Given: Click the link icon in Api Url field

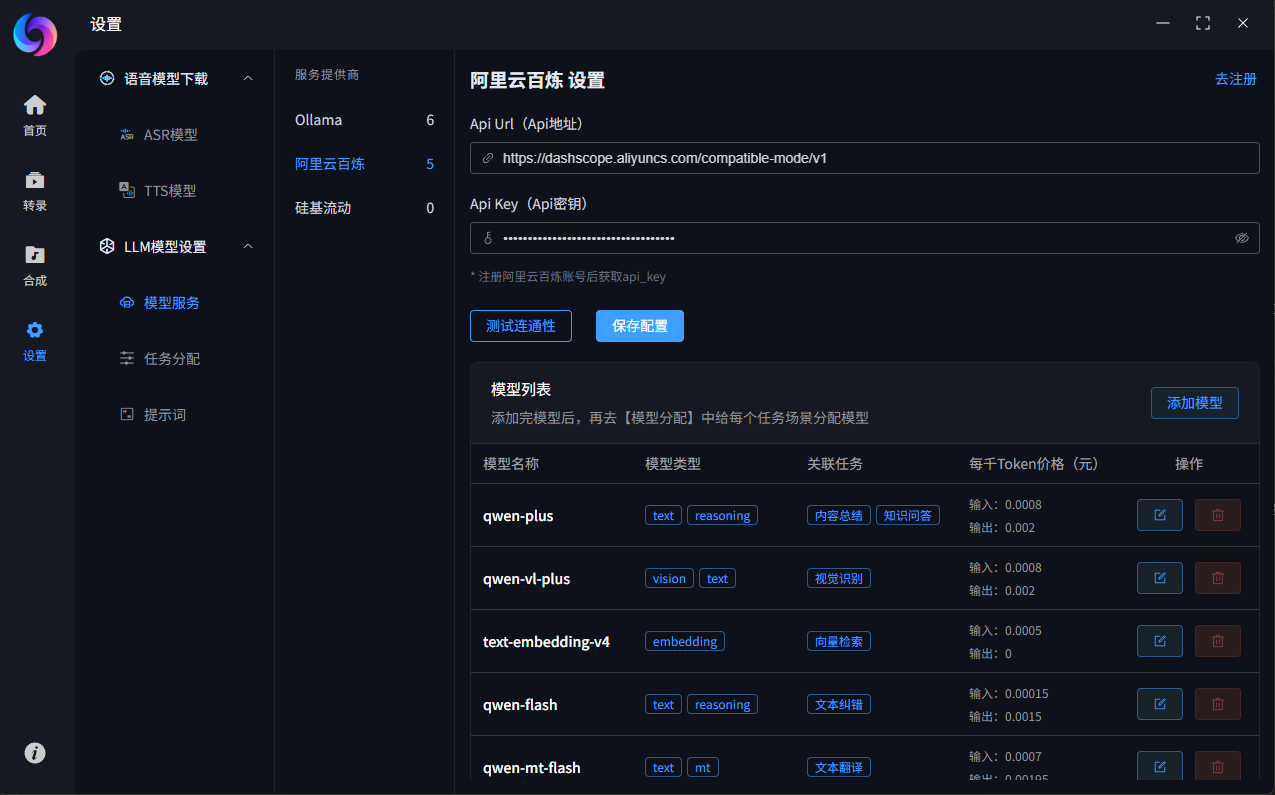Looking at the screenshot, I should point(488,158).
